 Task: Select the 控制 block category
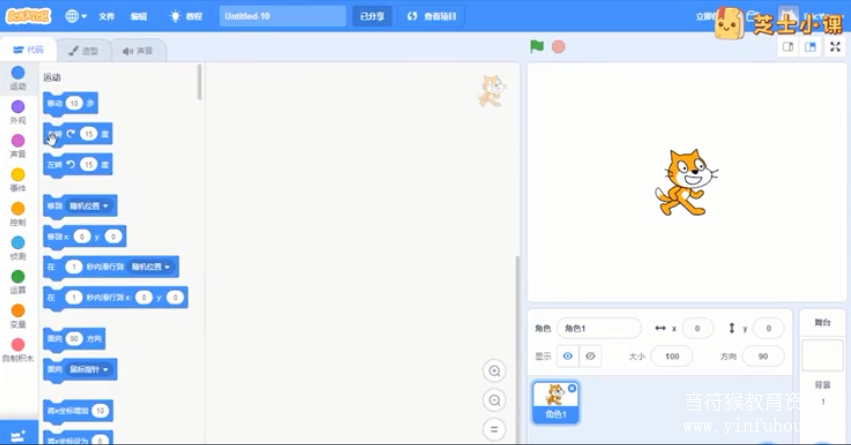18,214
